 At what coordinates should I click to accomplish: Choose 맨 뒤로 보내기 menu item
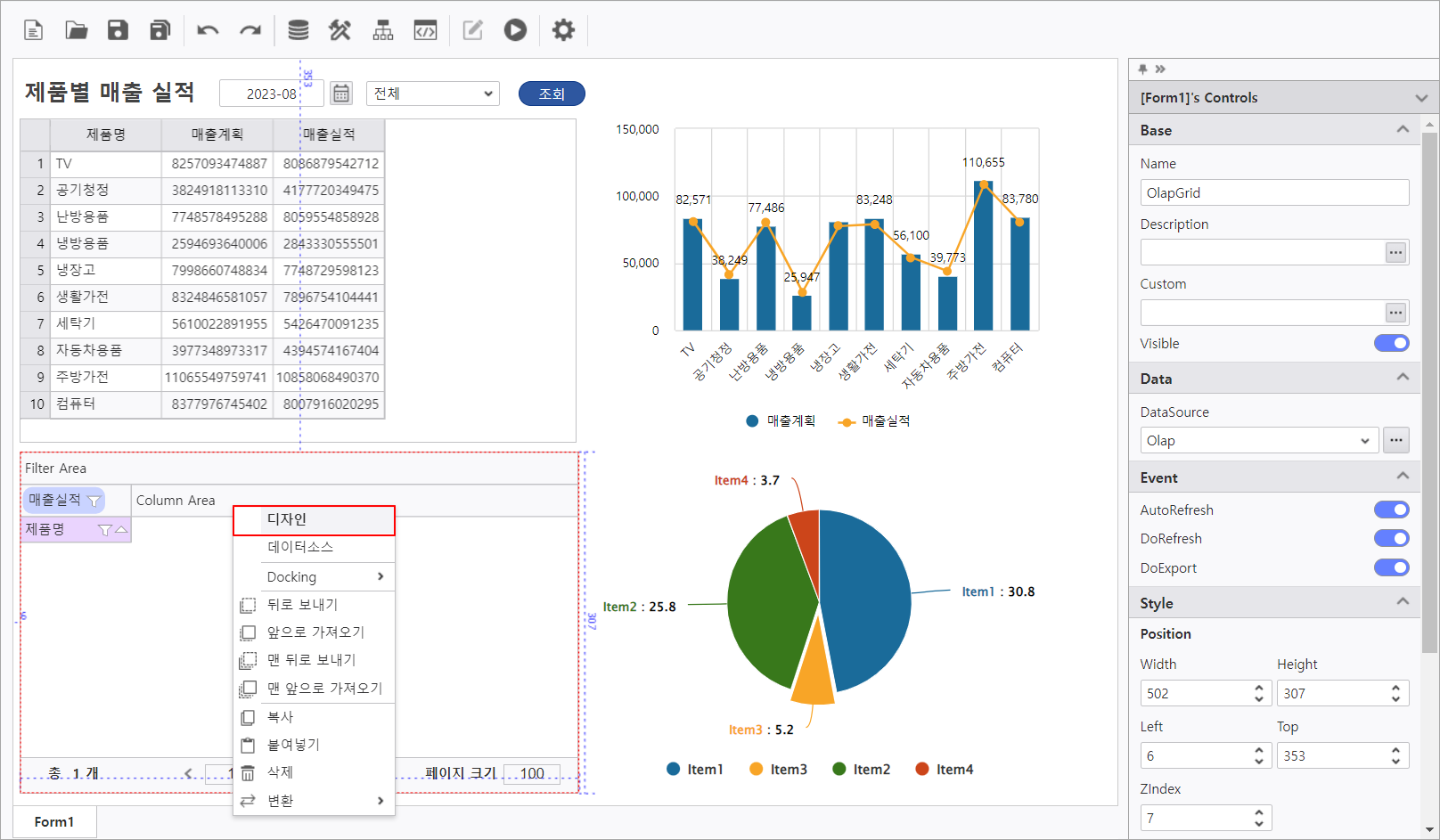pos(314,660)
